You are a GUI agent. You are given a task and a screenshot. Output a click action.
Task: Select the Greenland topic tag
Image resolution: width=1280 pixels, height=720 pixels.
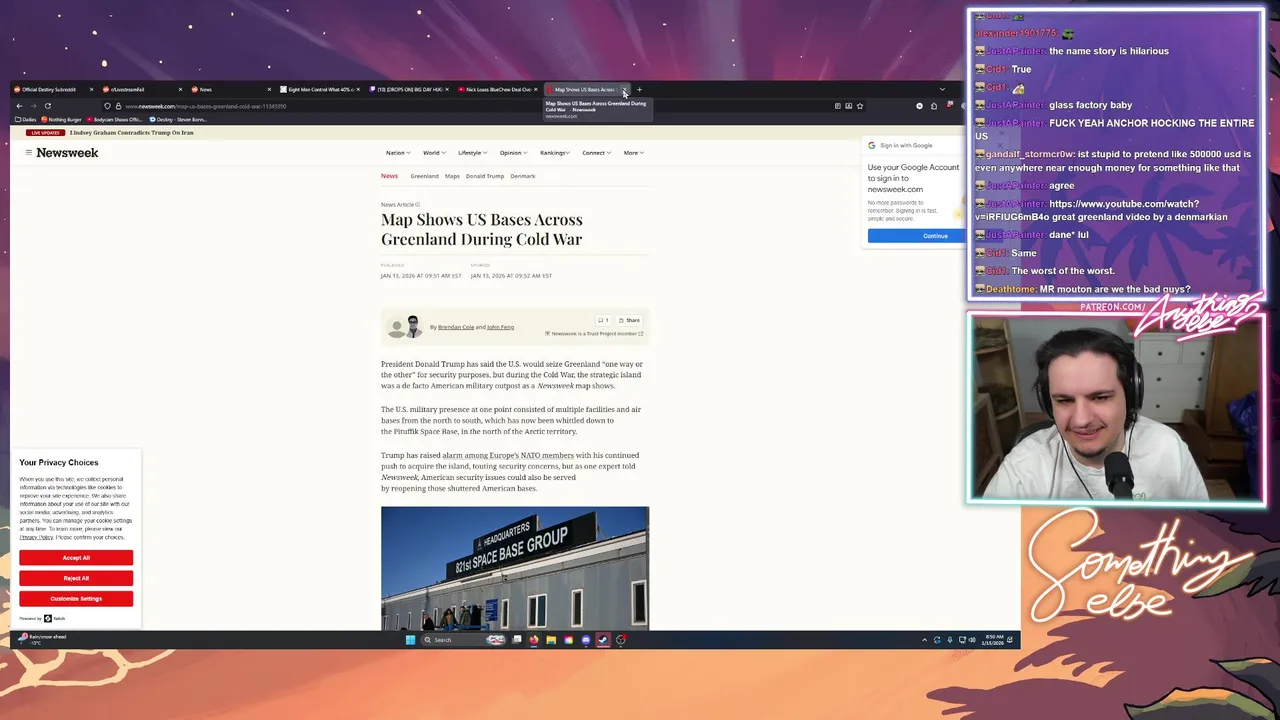pyautogui.click(x=424, y=176)
